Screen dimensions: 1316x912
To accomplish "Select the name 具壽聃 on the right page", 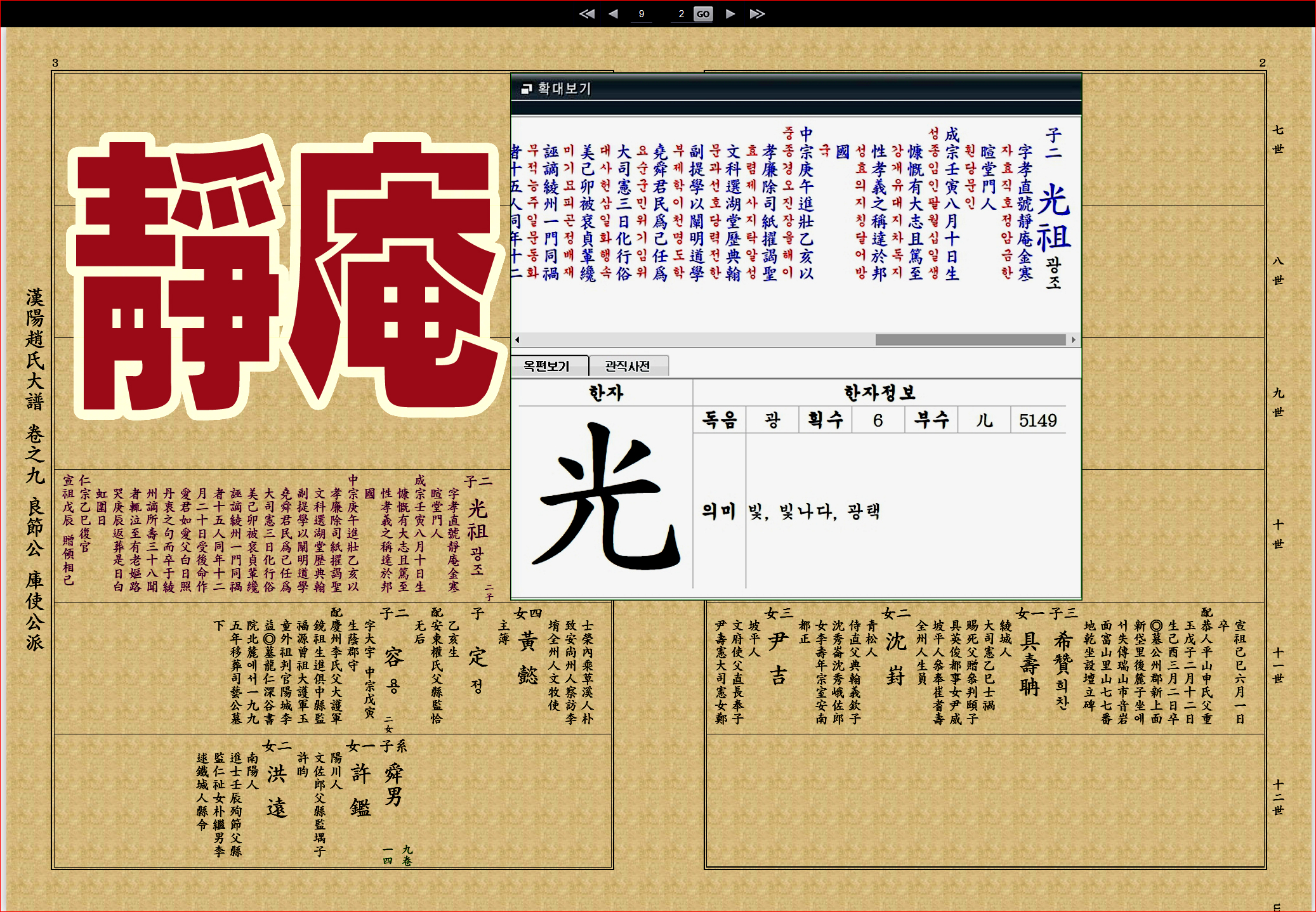I will click(1030, 663).
